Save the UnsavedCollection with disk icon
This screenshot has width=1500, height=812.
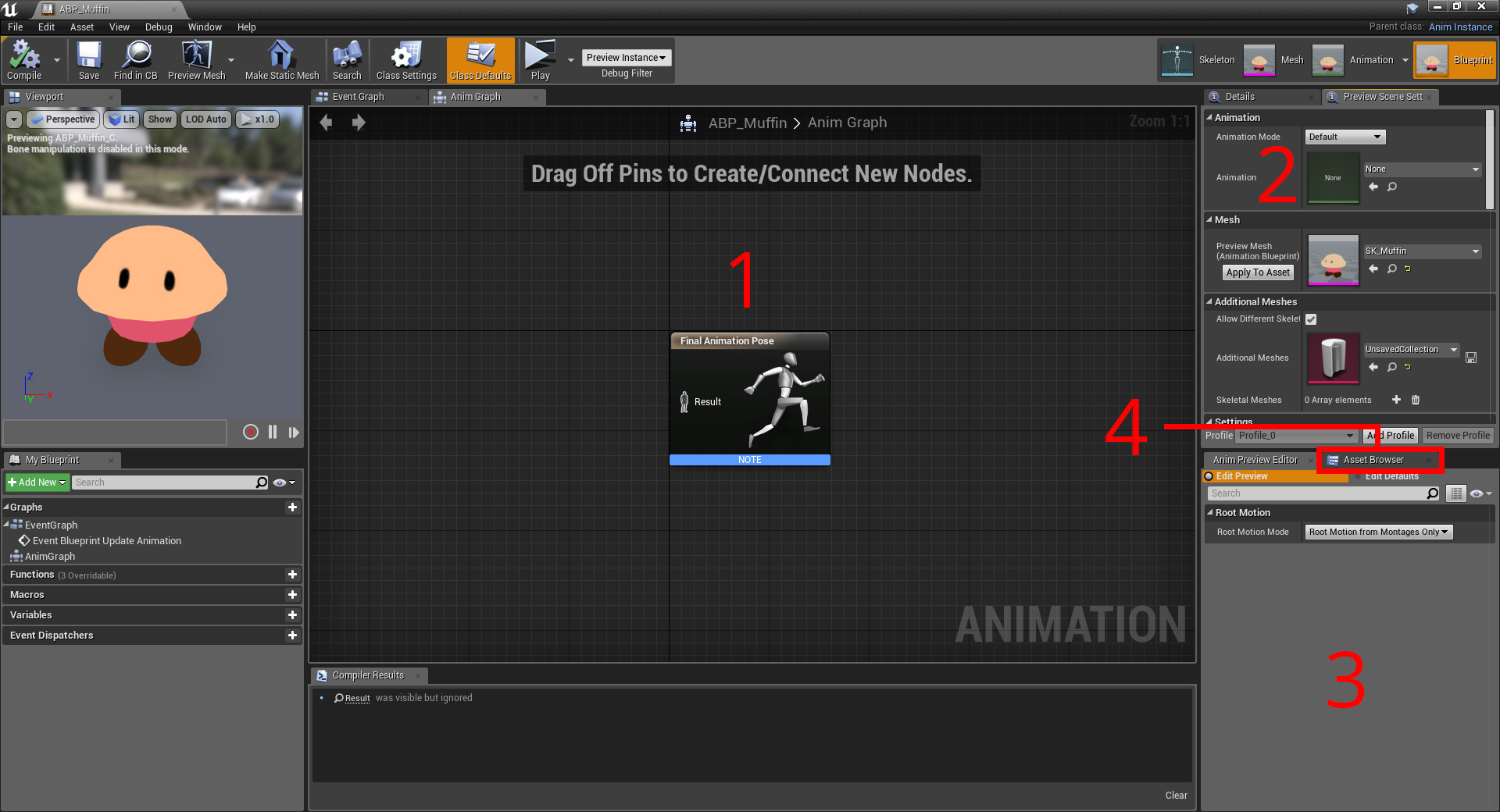coord(1471,358)
